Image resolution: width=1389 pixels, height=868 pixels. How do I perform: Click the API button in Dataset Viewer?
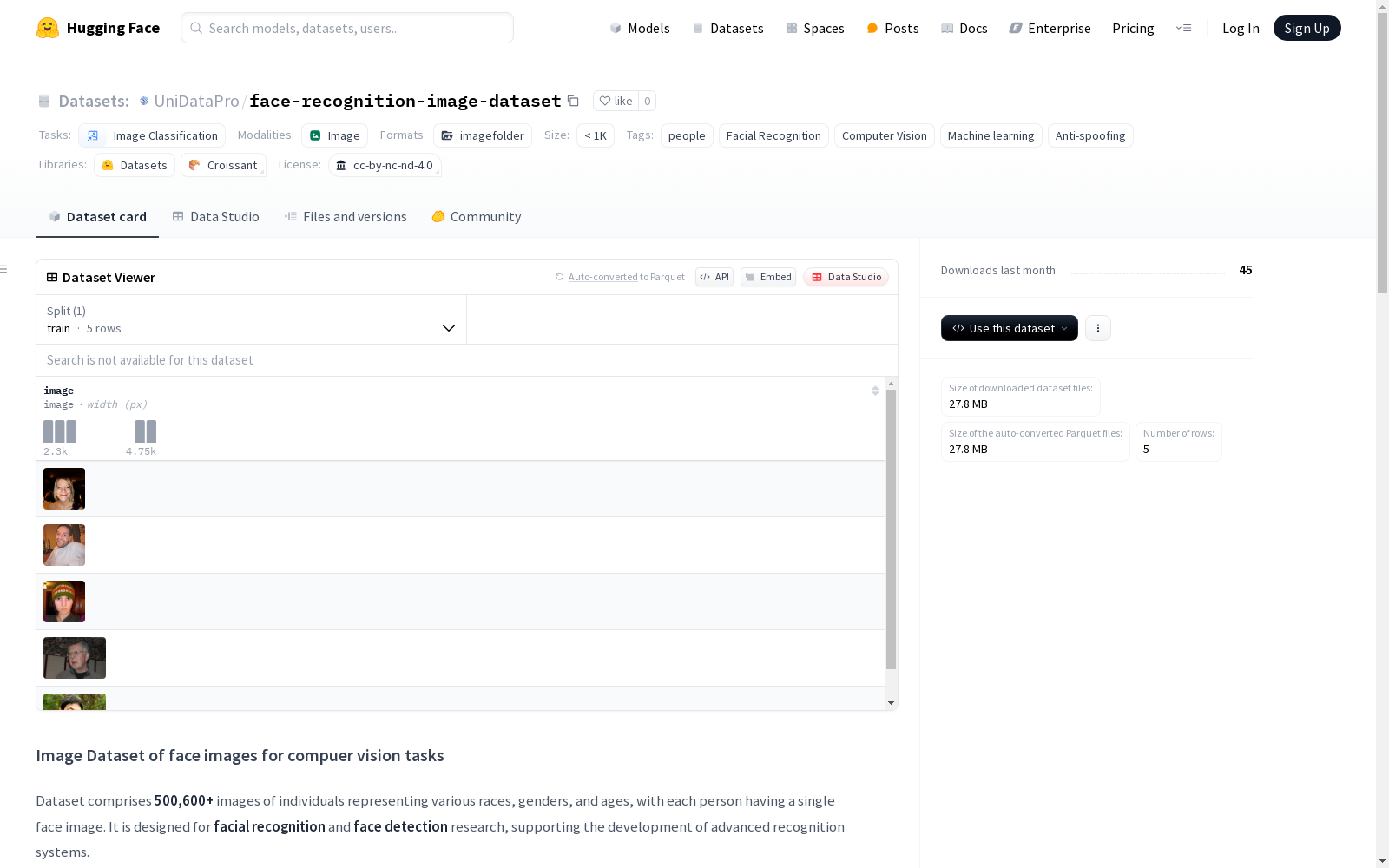(714, 277)
